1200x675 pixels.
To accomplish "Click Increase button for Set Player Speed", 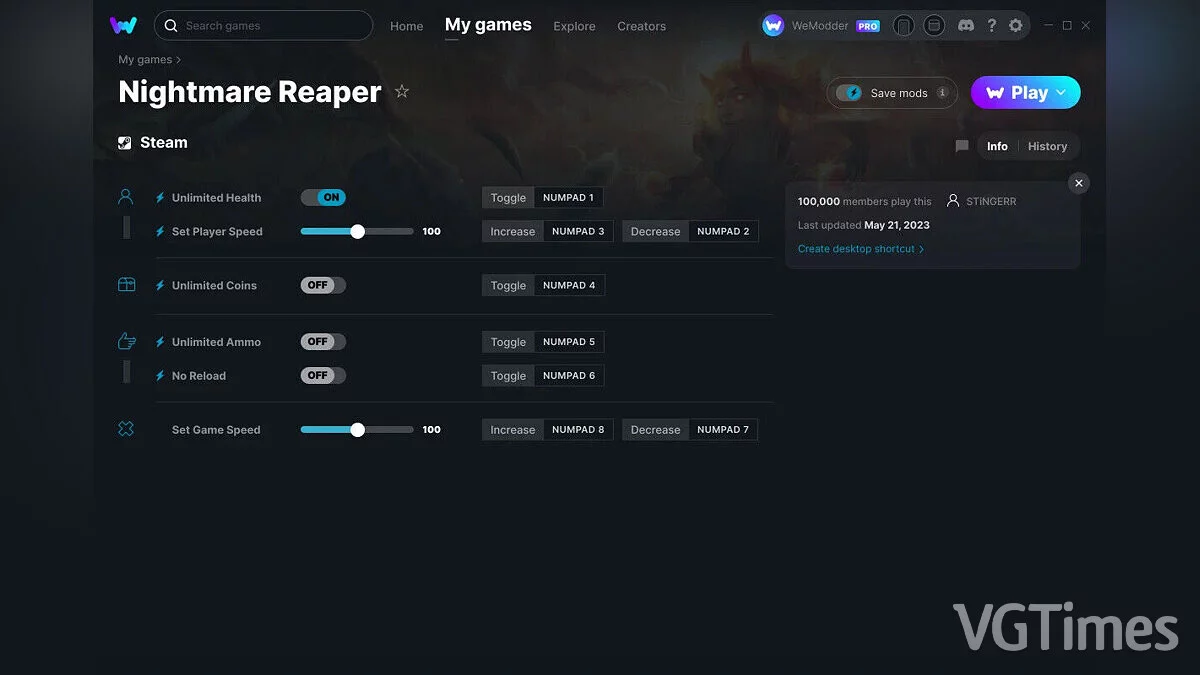I will 513,231.
